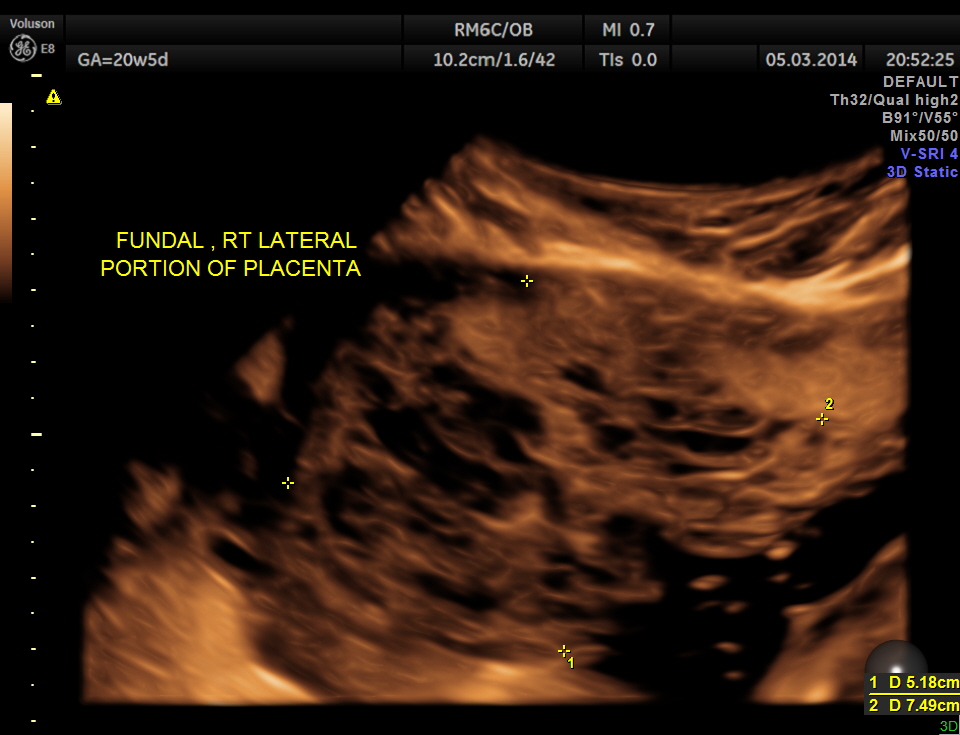This screenshot has height=735, width=960.
Task: Click the GE logo icon
Action: point(22,47)
